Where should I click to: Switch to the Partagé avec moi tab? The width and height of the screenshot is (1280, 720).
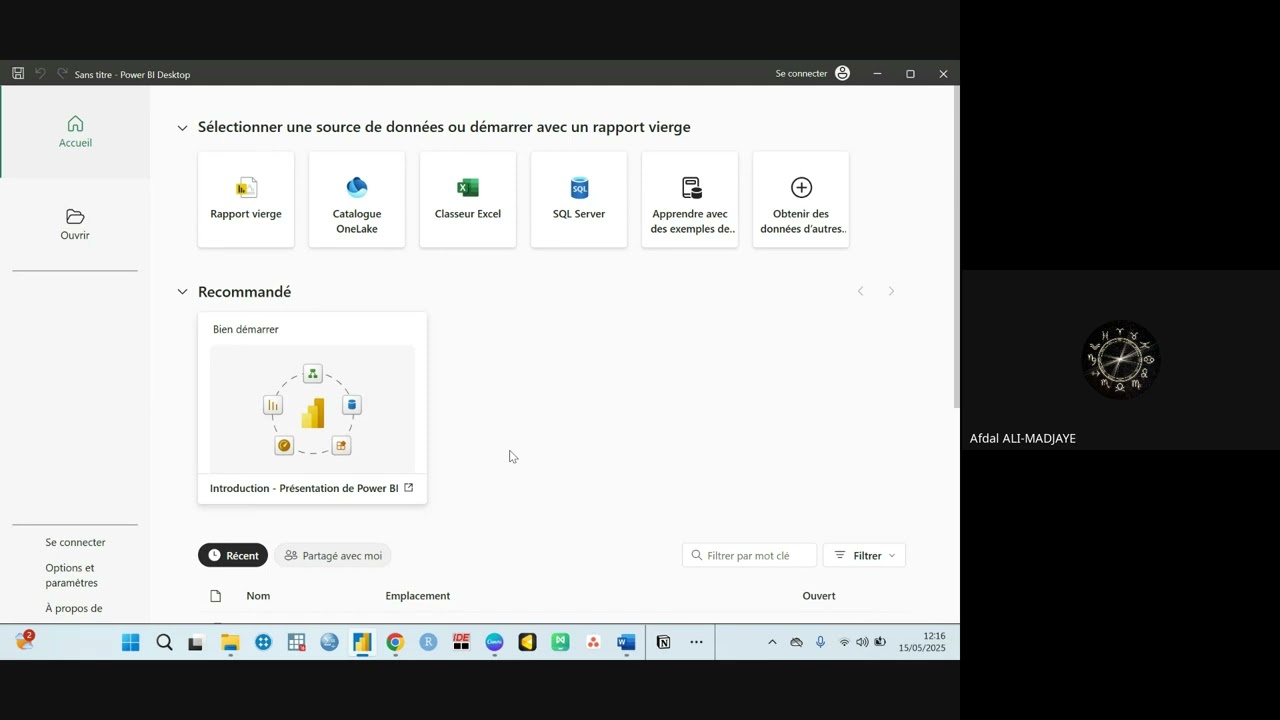(x=332, y=555)
